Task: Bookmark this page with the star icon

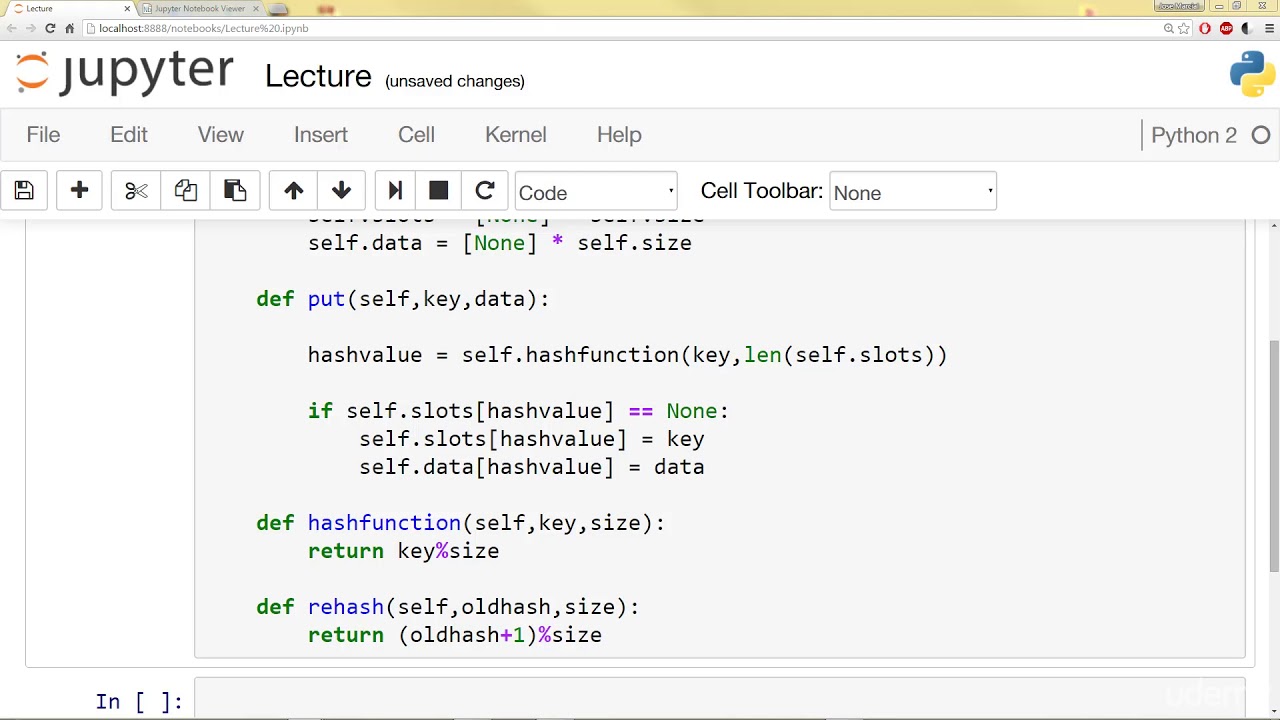Action: pyautogui.click(x=1185, y=28)
